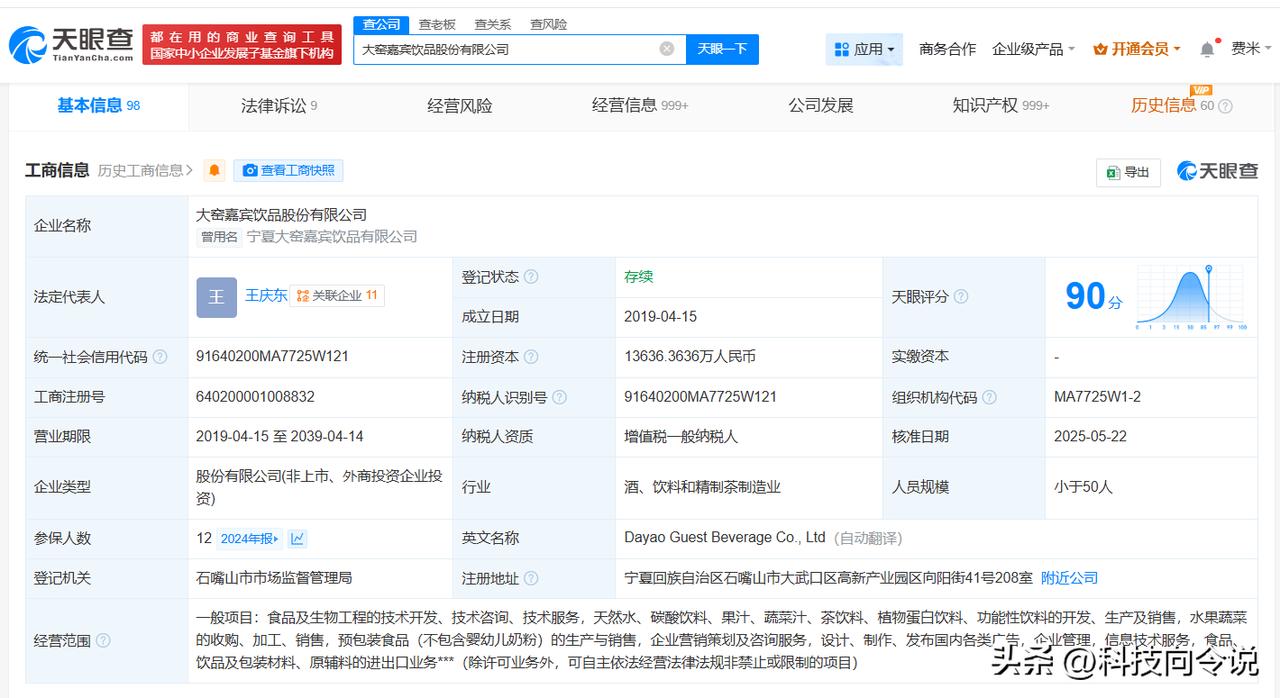The width and height of the screenshot is (1280, 698).
Task: Click registration number 640200001008832
Action: (x=255, y=397)
